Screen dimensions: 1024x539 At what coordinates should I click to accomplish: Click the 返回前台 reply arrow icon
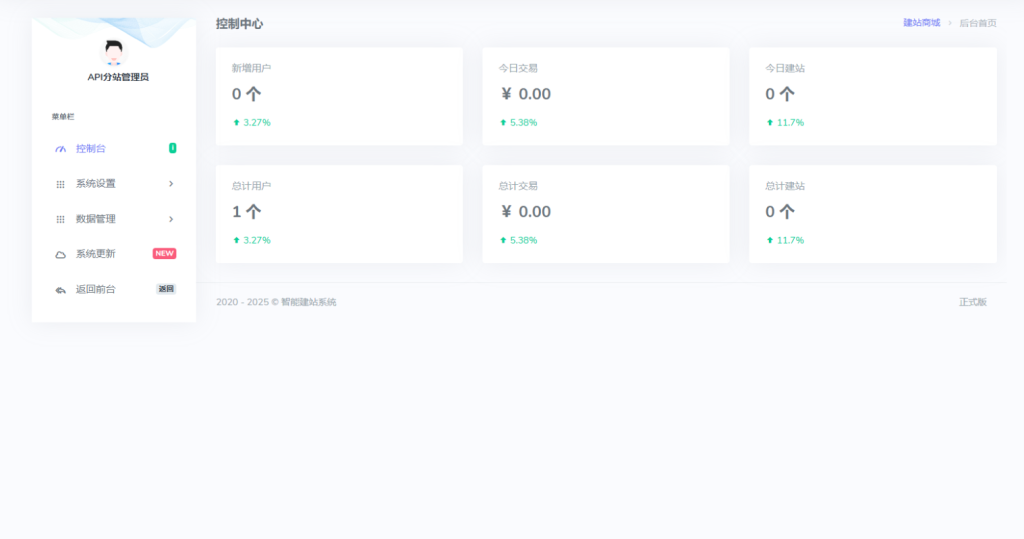click(x=60, y=290)
